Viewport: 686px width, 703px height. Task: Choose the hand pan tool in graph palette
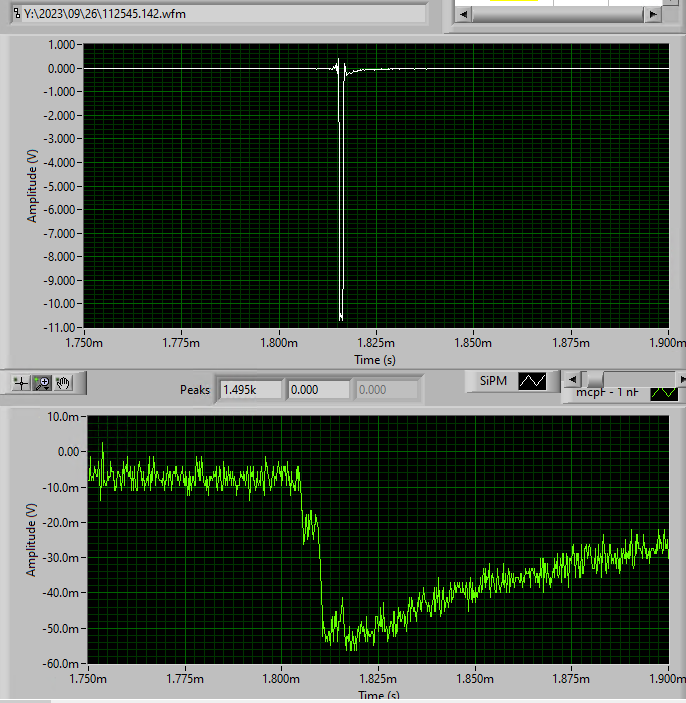point(63,383)
